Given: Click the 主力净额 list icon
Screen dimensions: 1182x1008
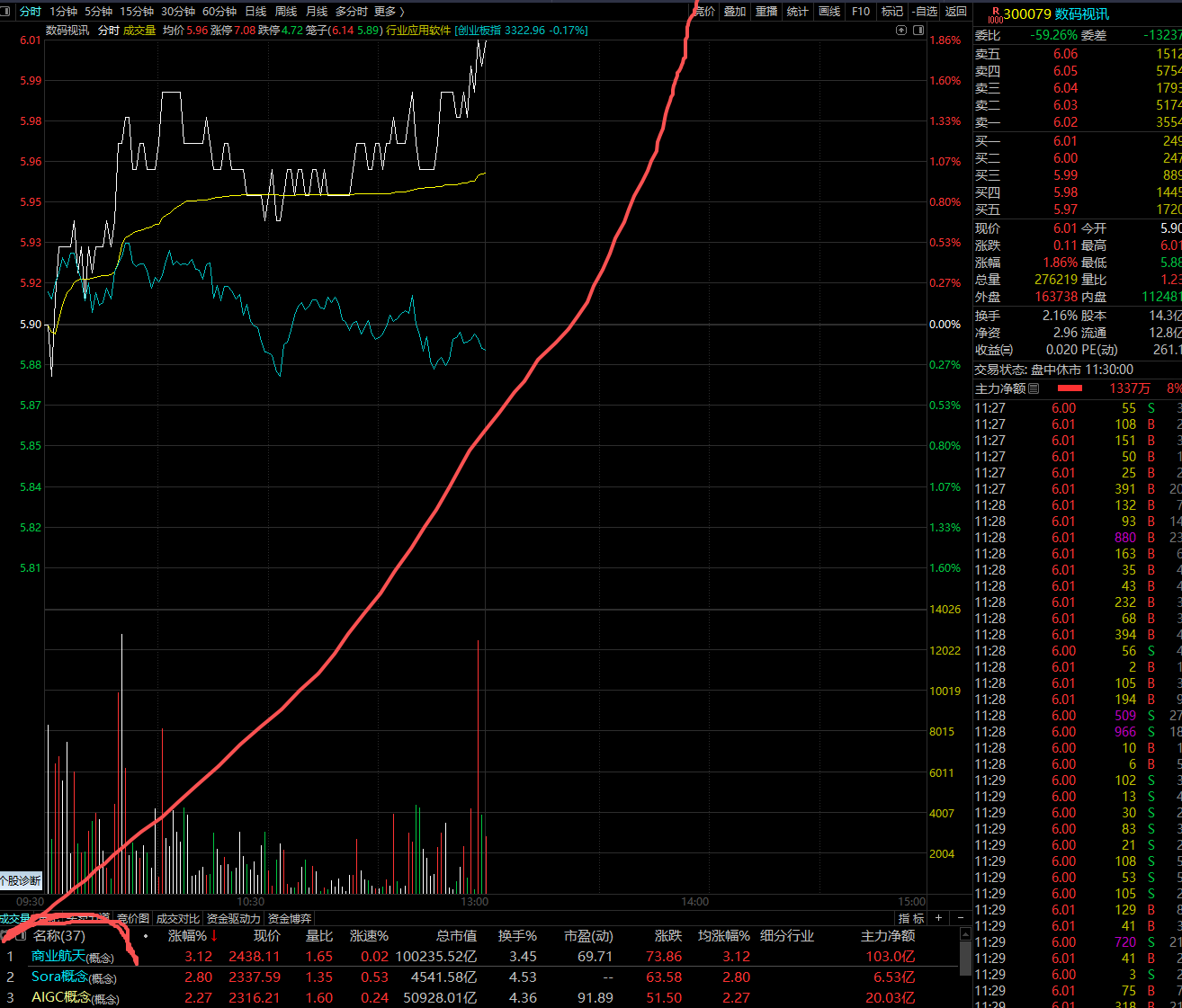Looking at the screenshot, I should click(x=1034, y=388).
